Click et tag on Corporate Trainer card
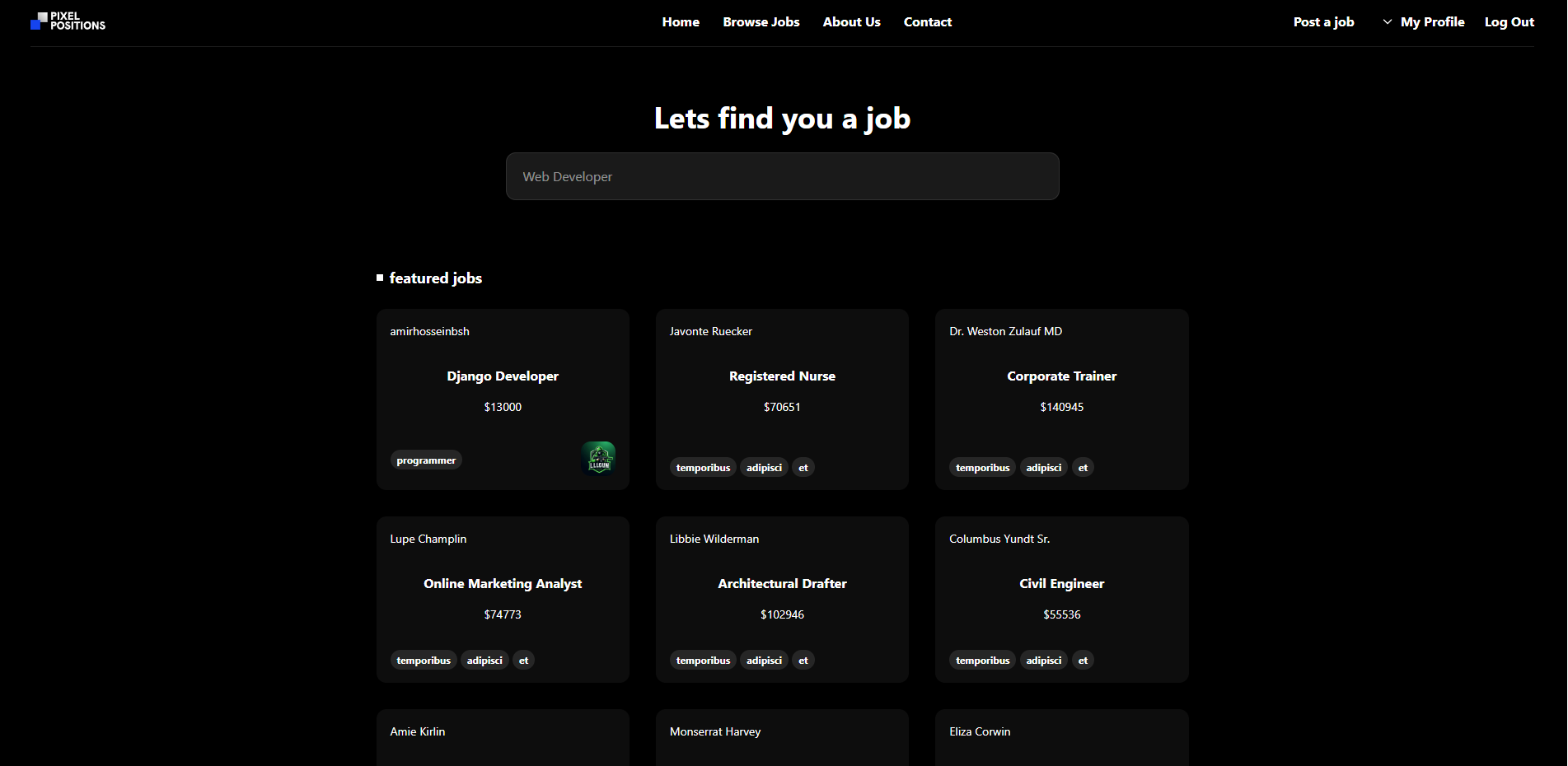This screenshot has width=1568, height=766. [1083, 468]
